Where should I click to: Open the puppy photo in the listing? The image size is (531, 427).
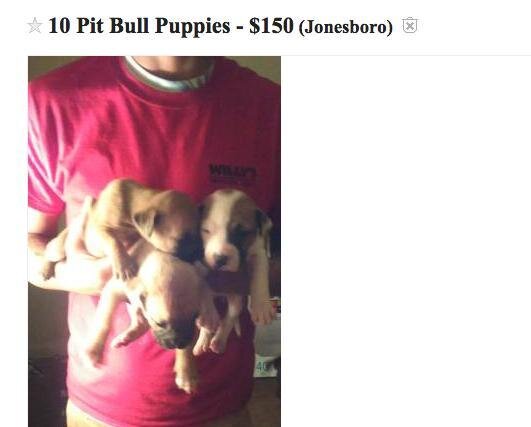[154, 241]
